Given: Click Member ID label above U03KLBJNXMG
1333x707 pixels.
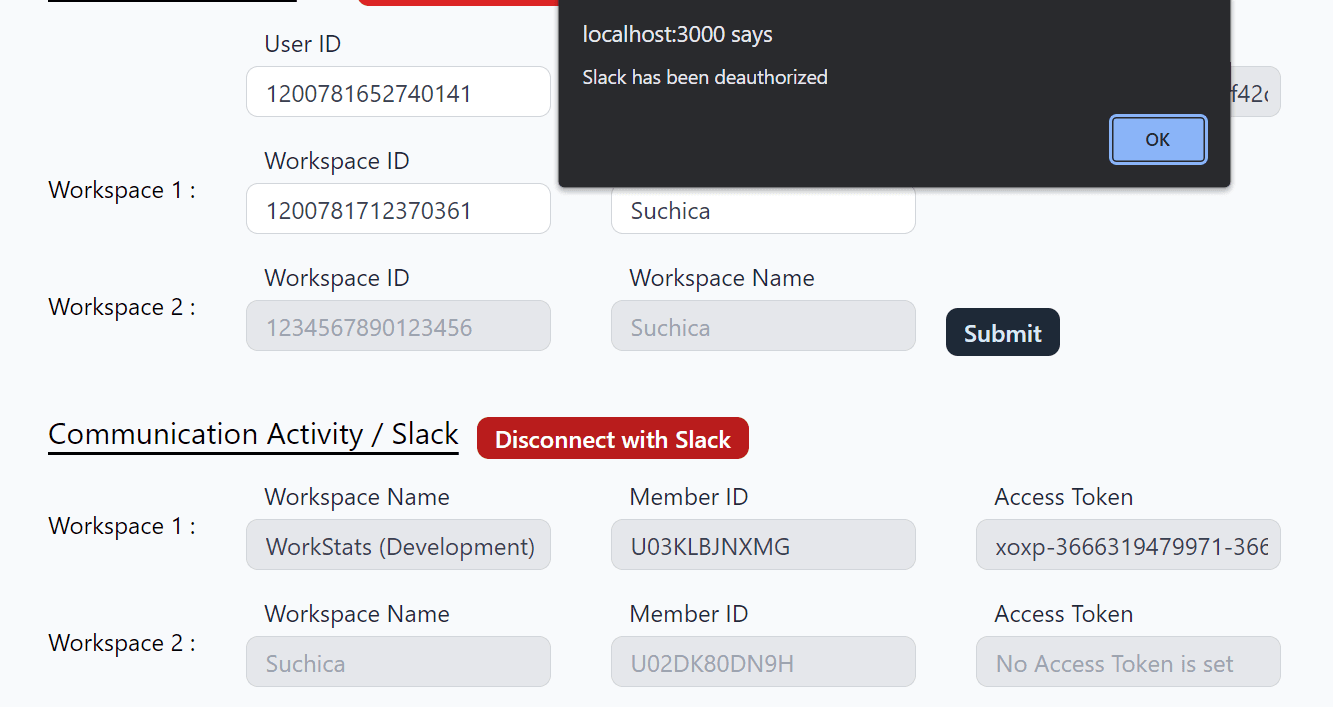Looking at the screenshot, I should (689, 497).
